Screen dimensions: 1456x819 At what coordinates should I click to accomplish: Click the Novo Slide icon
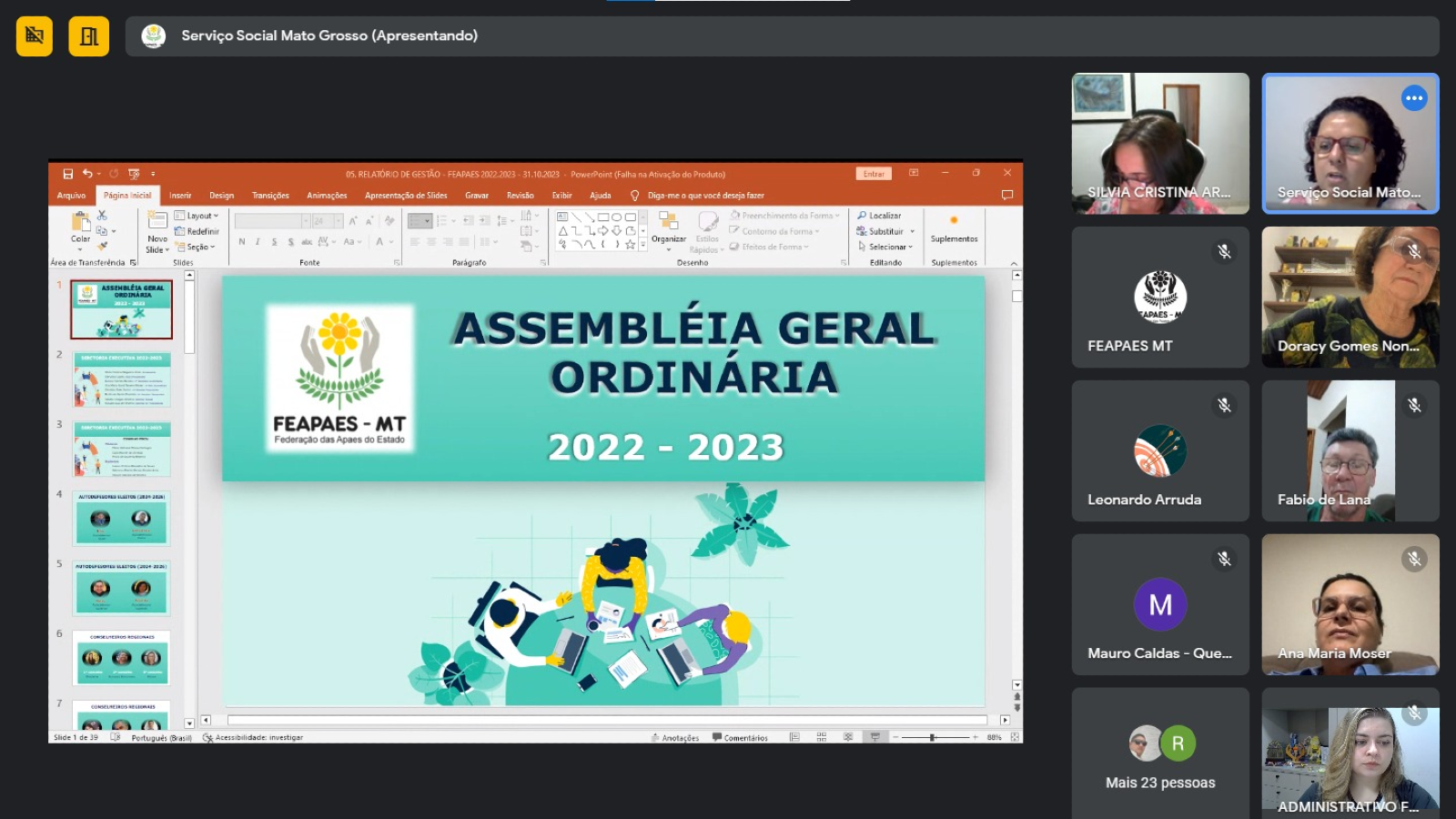point(157,220)
